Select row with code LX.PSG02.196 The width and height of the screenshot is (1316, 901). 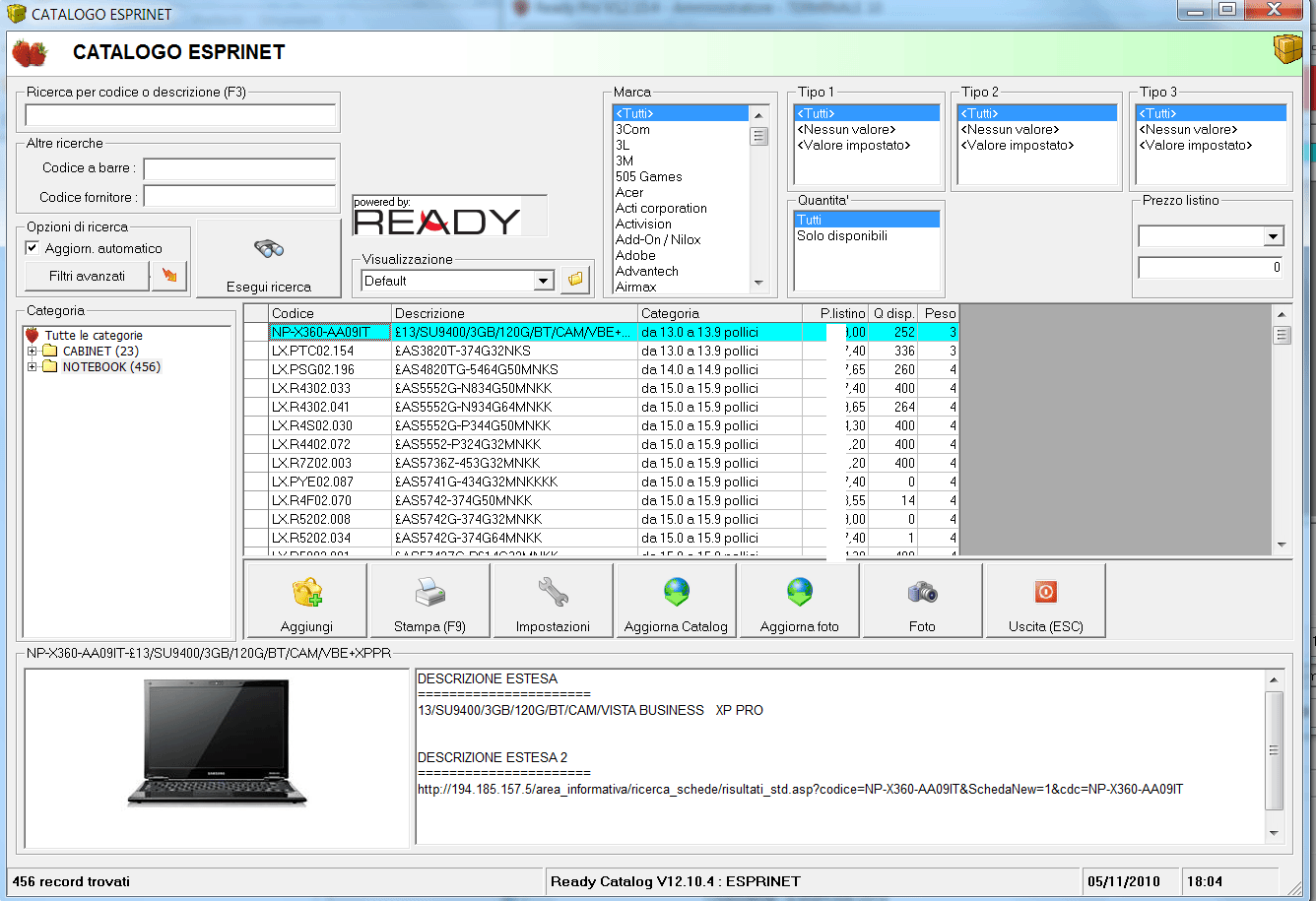click(601, 369)
